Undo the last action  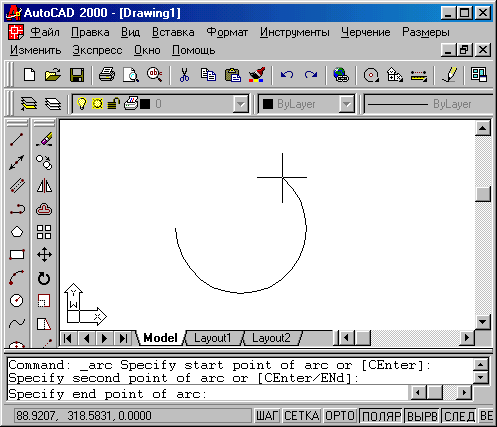287,75
